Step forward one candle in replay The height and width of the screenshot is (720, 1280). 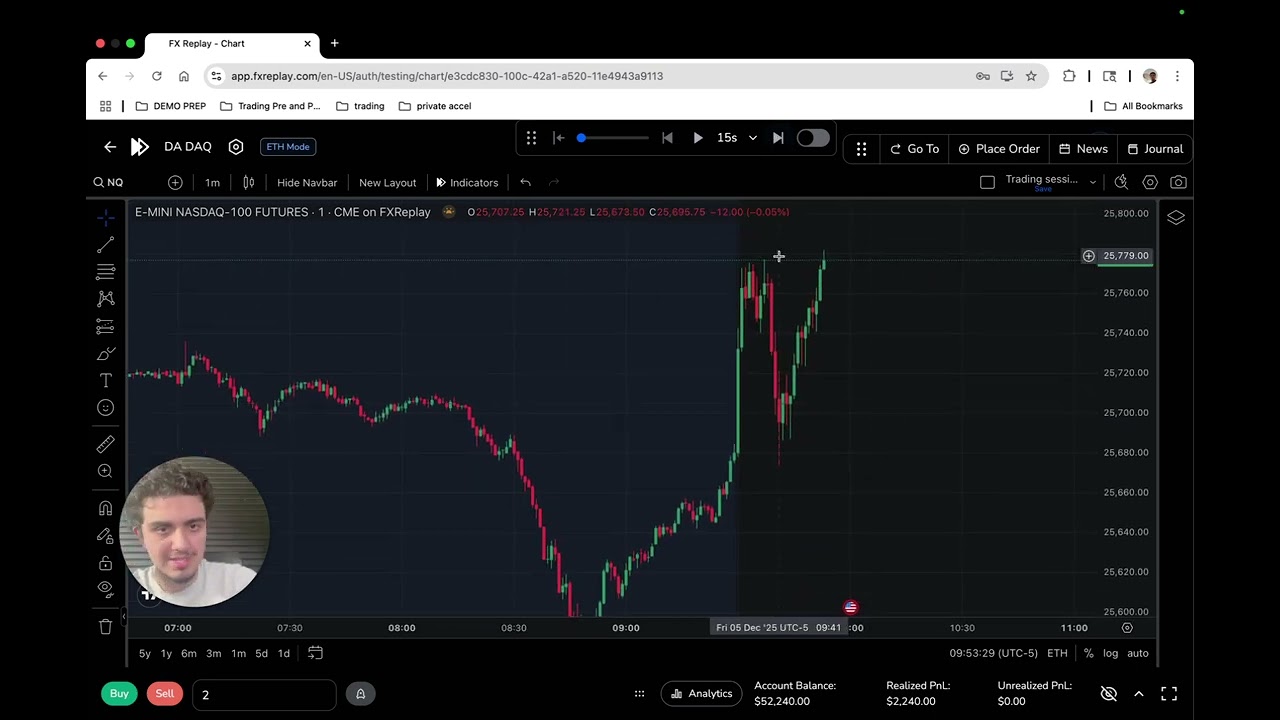coord(778,138)
